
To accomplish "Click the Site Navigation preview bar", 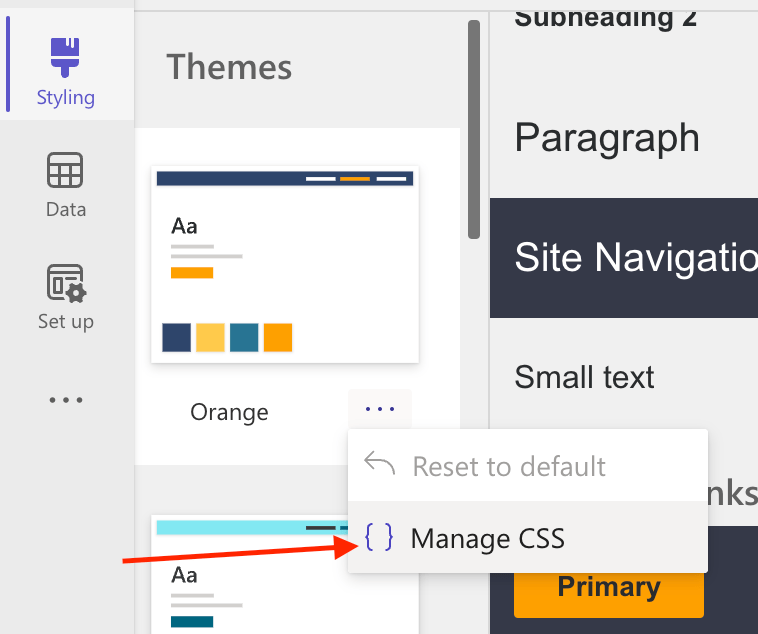I will tap(624, 258).
